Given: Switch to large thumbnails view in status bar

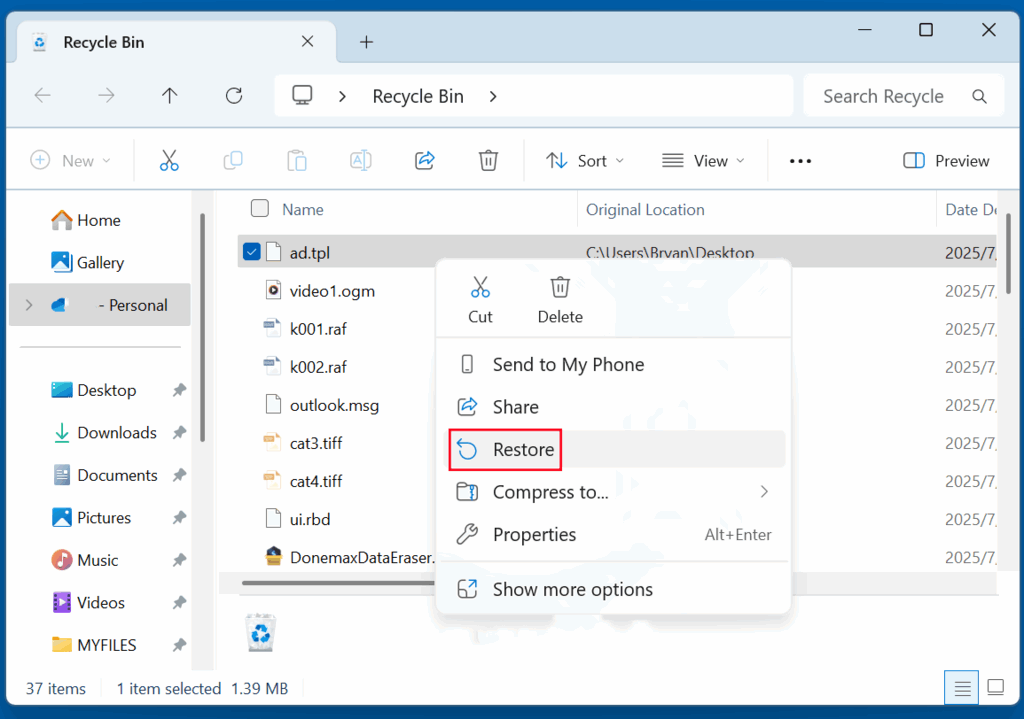Looking at the screenshot, I should (x=995, y=688).
